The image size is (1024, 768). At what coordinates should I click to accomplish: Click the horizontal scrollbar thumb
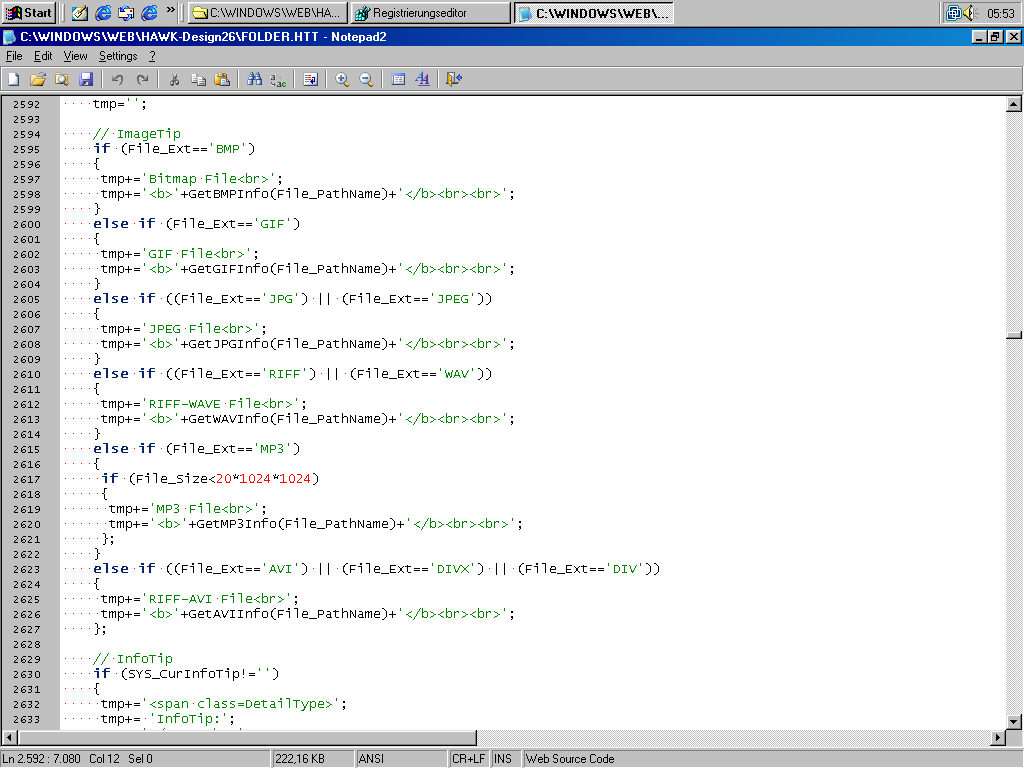(247, 737)
